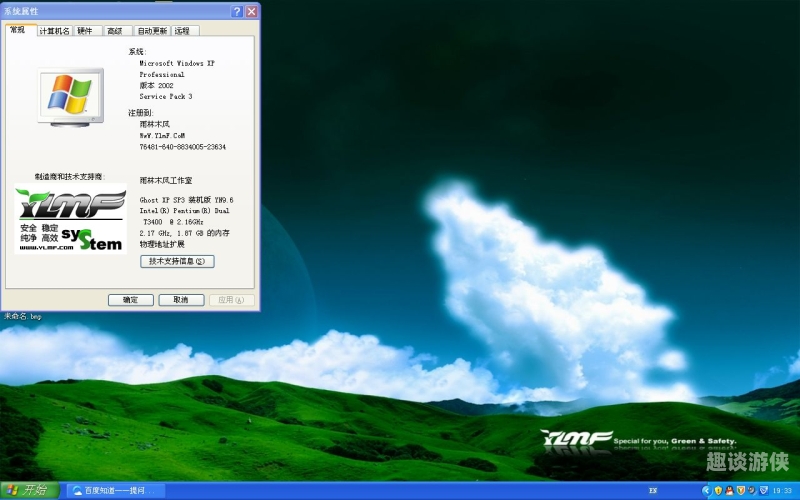The height and width of the screenshot is (500, 800).
Task: Click the Windows XP monitor logo image
Action: coord(70,97)
